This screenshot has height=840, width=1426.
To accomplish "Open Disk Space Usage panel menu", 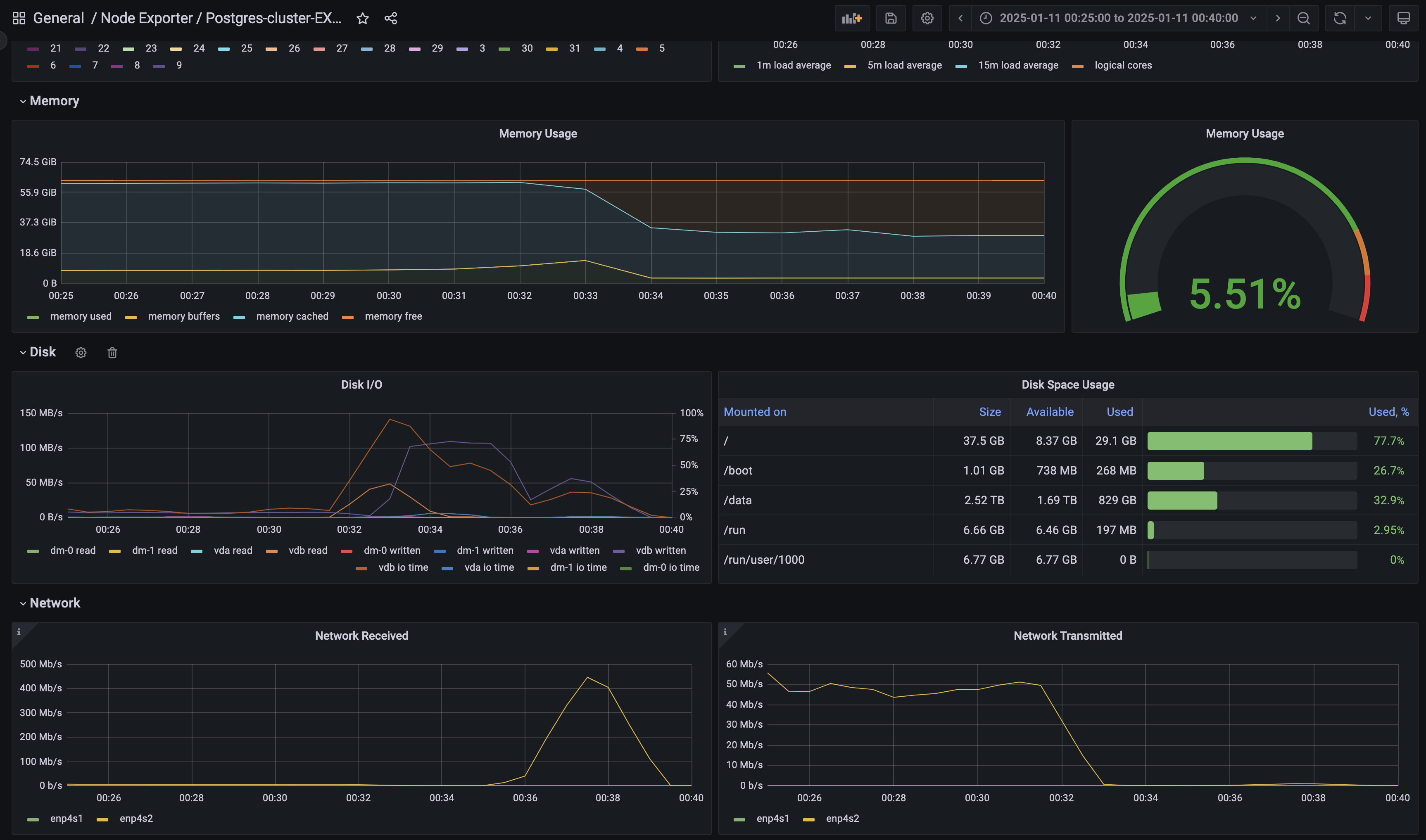I will [1068, 385].
